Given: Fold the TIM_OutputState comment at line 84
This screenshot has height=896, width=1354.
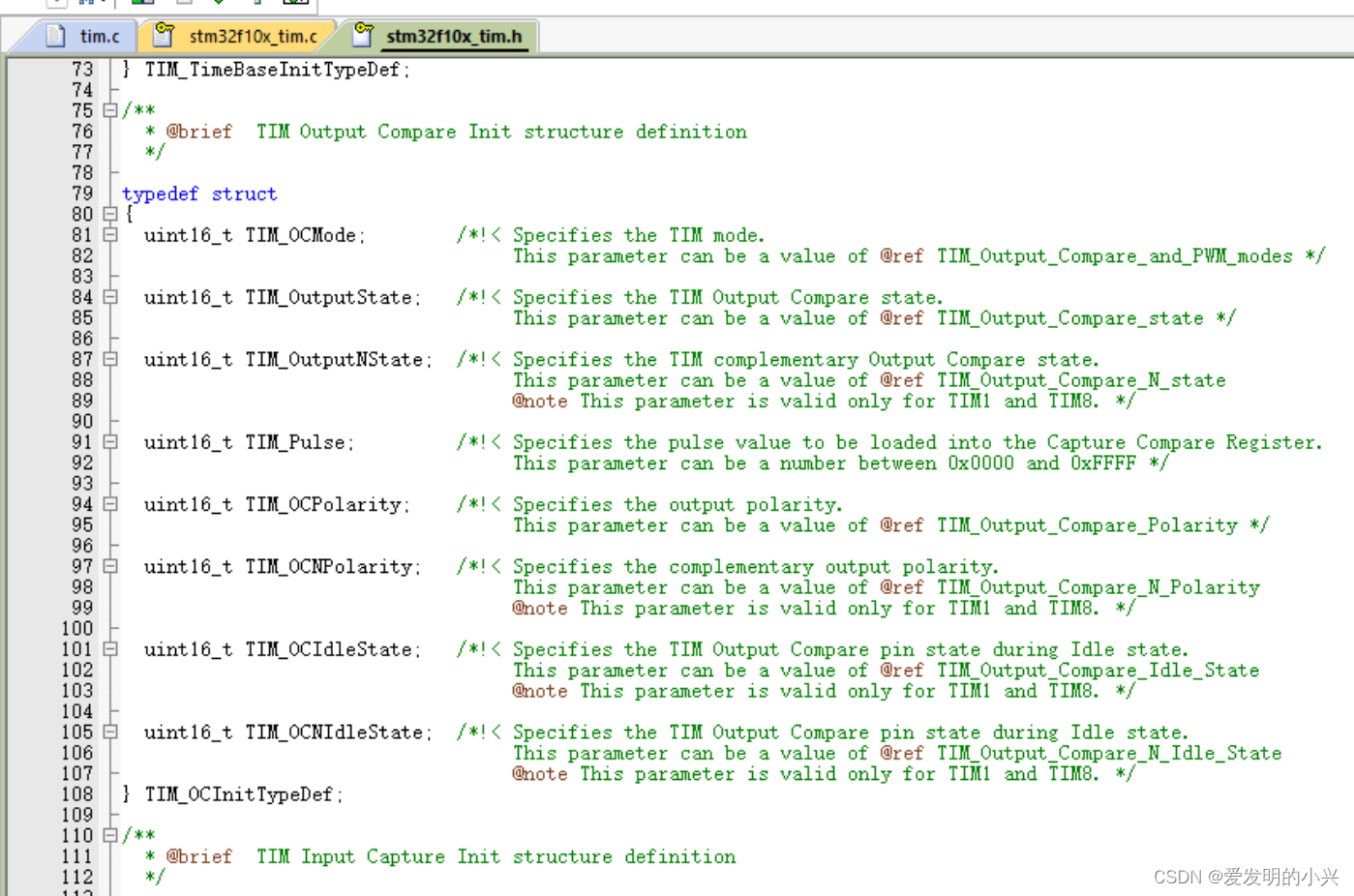Looking at the screenshot, I should (110, 297).
